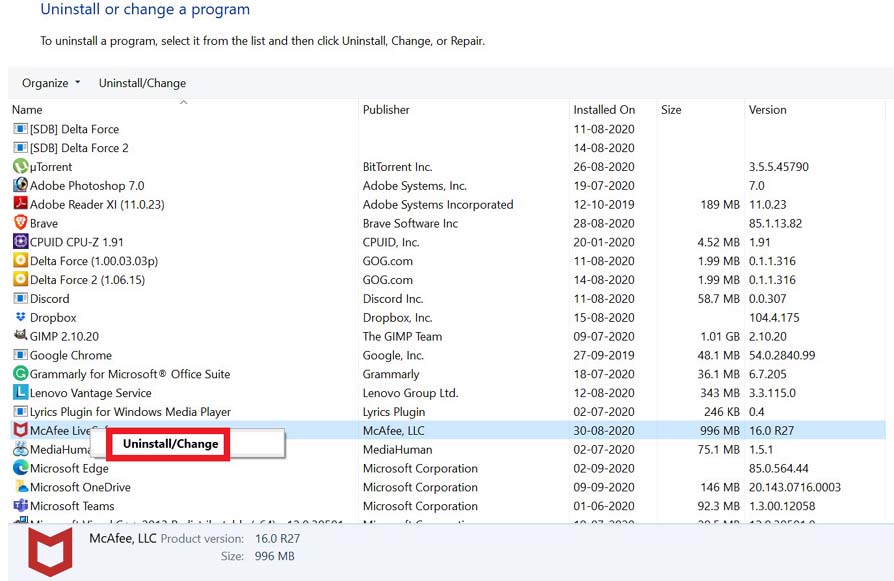Select the Microsoft Teams program name

point(72,506)
